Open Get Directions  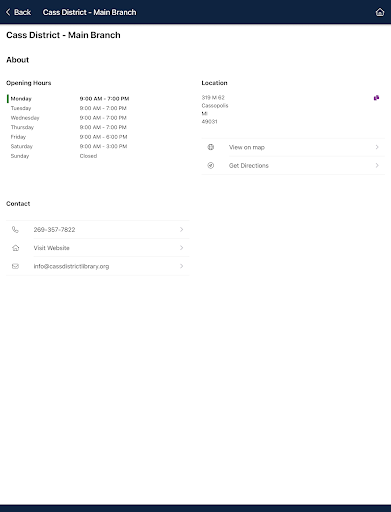pos(293,166)
